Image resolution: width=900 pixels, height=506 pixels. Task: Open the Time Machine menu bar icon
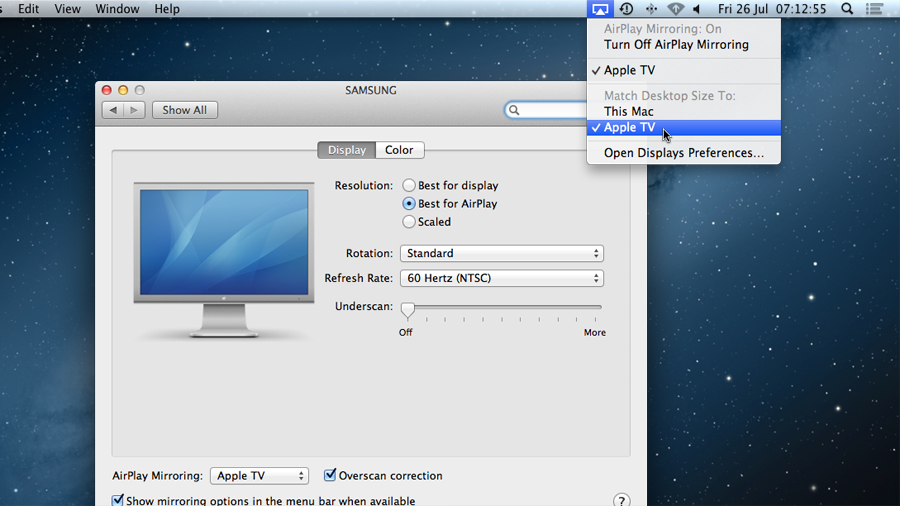[x=626, y=9]
